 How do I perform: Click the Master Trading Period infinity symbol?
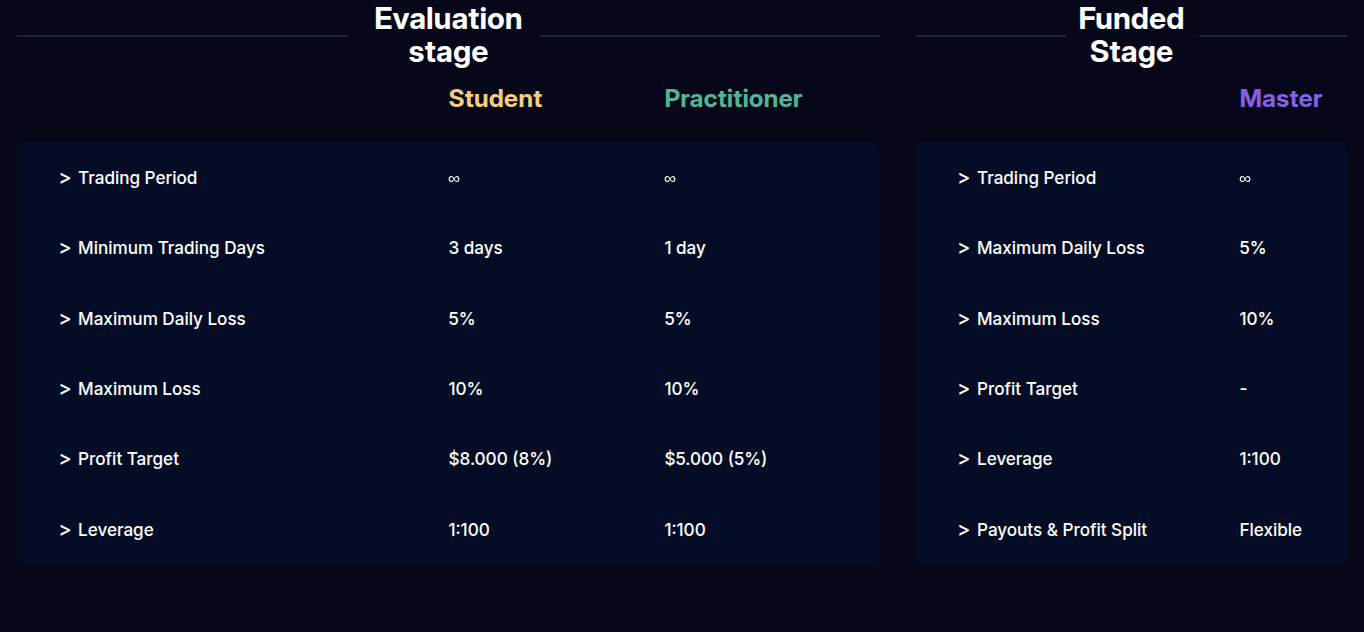point(1245,179)
